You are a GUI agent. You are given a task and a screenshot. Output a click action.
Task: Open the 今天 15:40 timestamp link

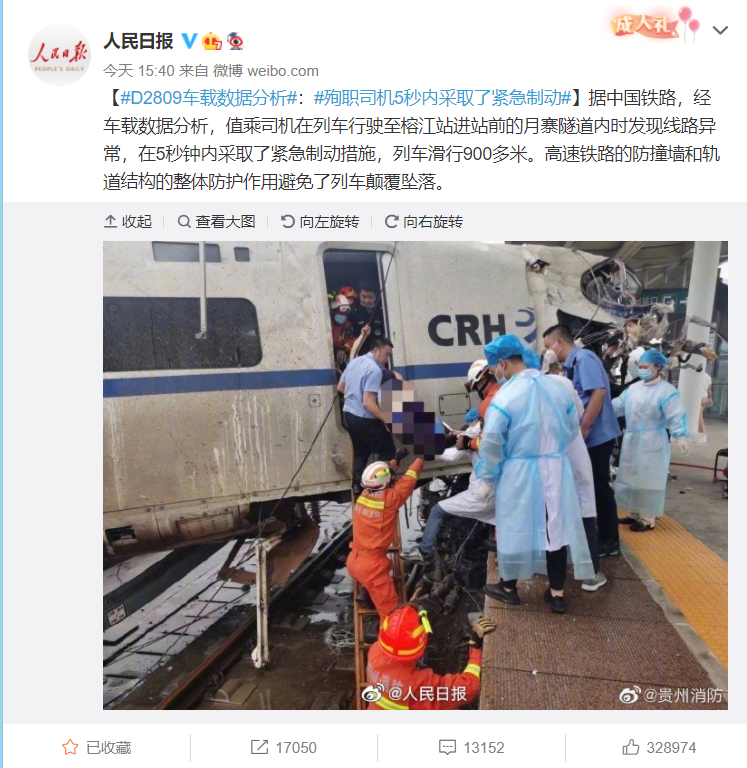point(139,71)
